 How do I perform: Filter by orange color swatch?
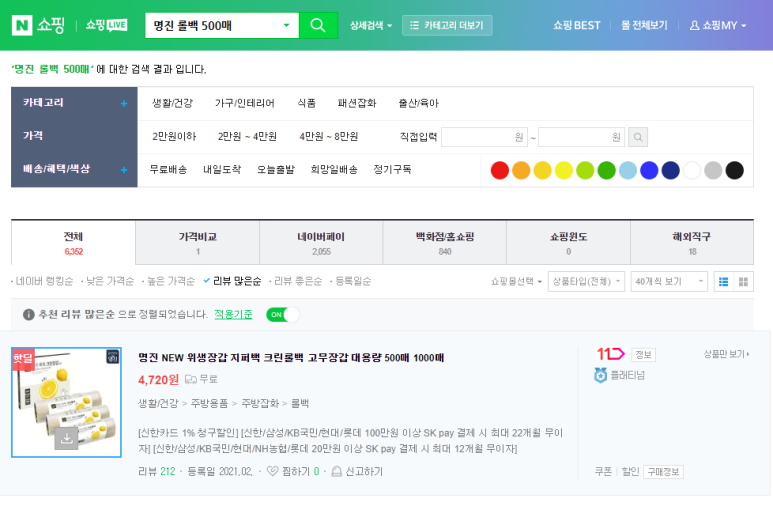pyautogui.click(x=521, y=170)
